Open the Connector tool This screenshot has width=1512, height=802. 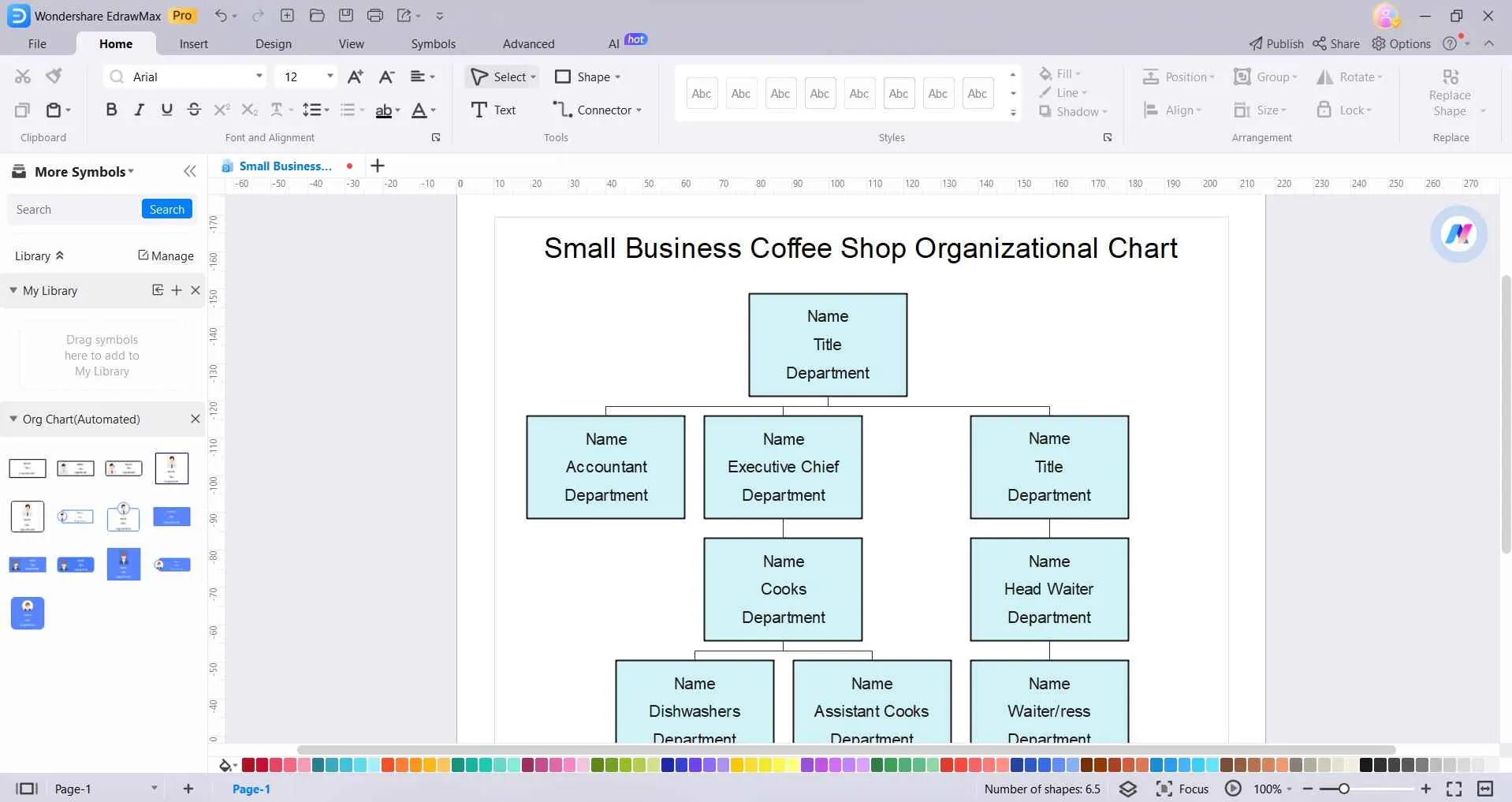pyautogui.click(x=597, y=110)
